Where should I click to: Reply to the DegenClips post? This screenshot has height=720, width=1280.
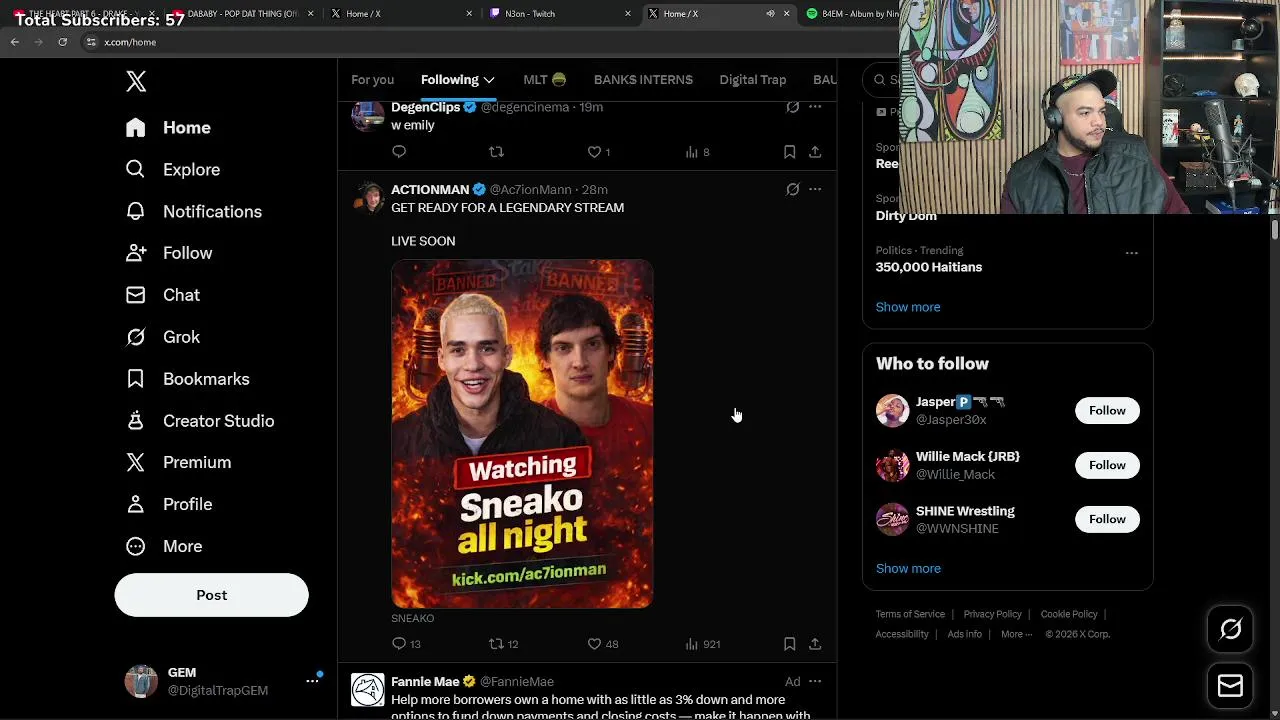pyautogui.click(x=399, y=152)
